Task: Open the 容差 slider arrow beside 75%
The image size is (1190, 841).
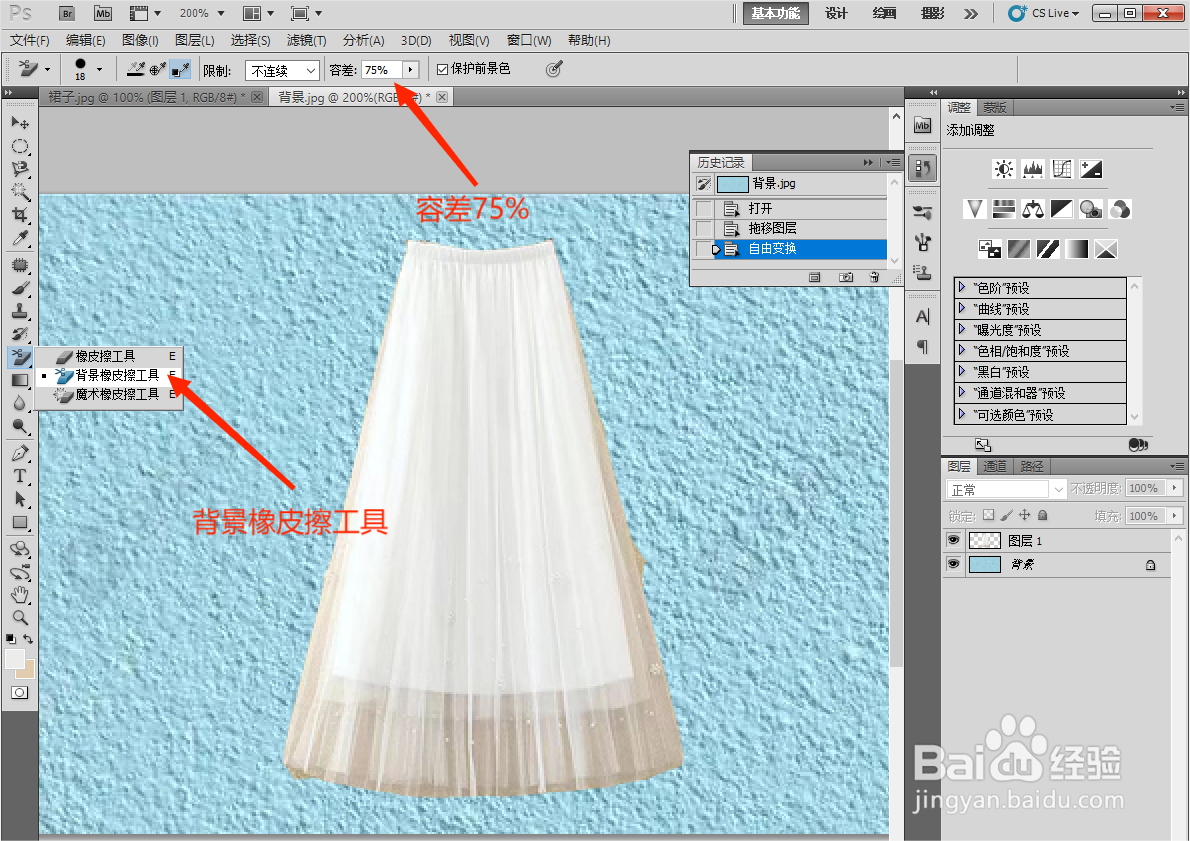Action: click(411, 69)
